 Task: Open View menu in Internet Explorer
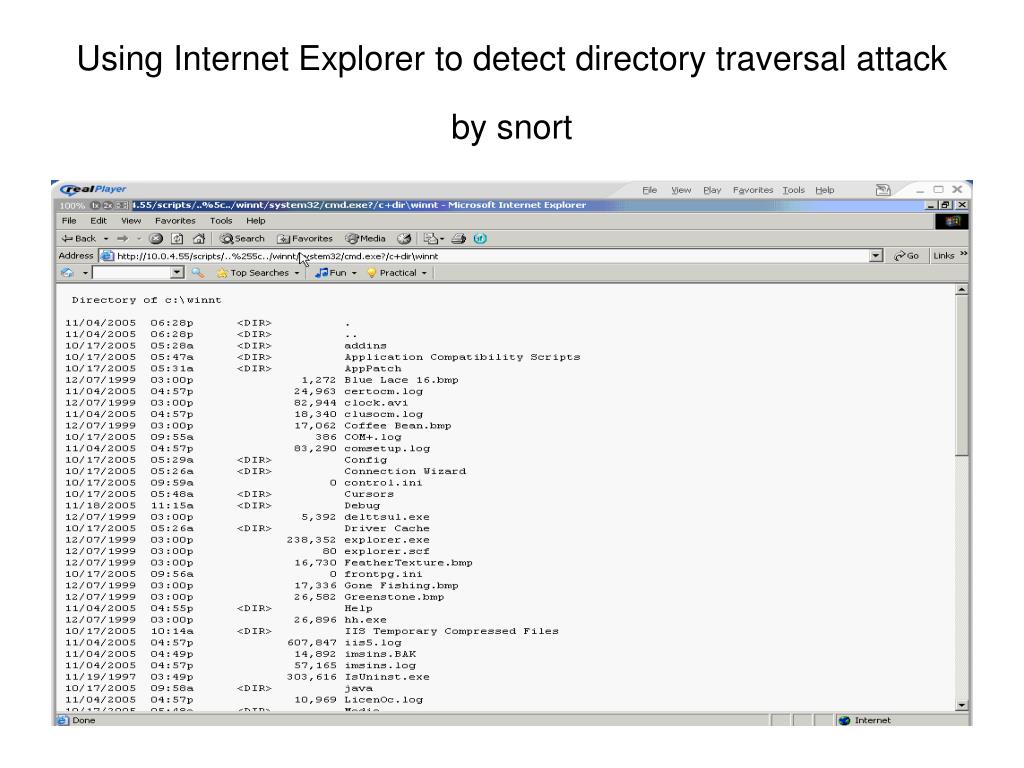(x=131, y=221)
